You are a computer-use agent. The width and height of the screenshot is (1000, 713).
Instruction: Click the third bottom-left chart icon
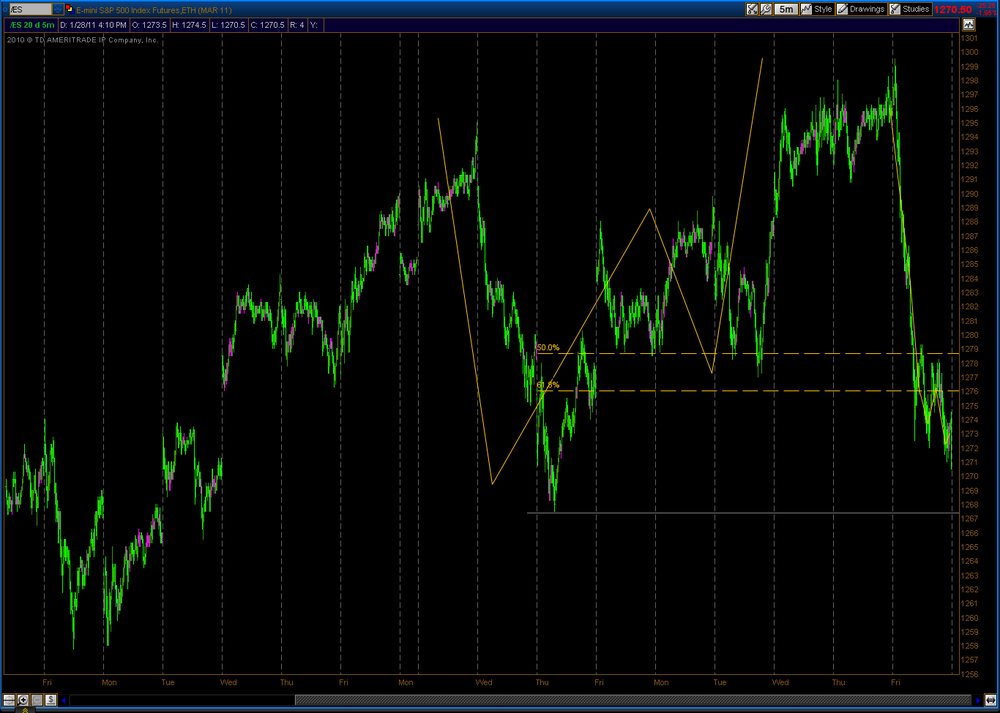pyautogui.click(x=37, y=700)
